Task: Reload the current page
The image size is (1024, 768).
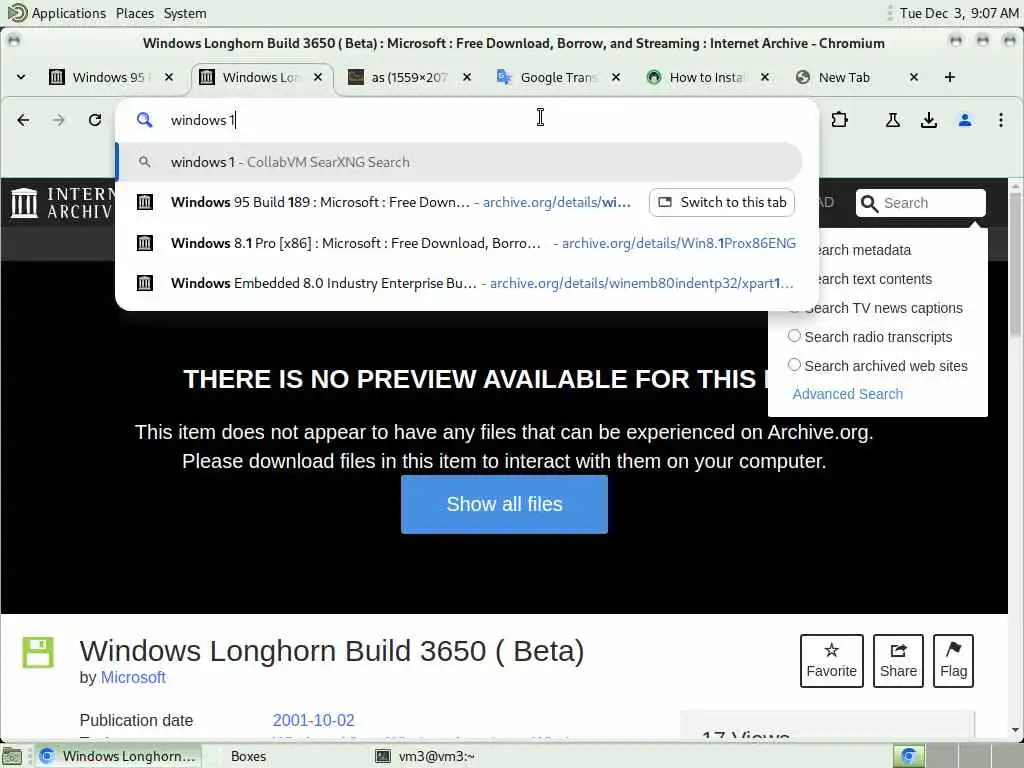Action: [95, 120]
